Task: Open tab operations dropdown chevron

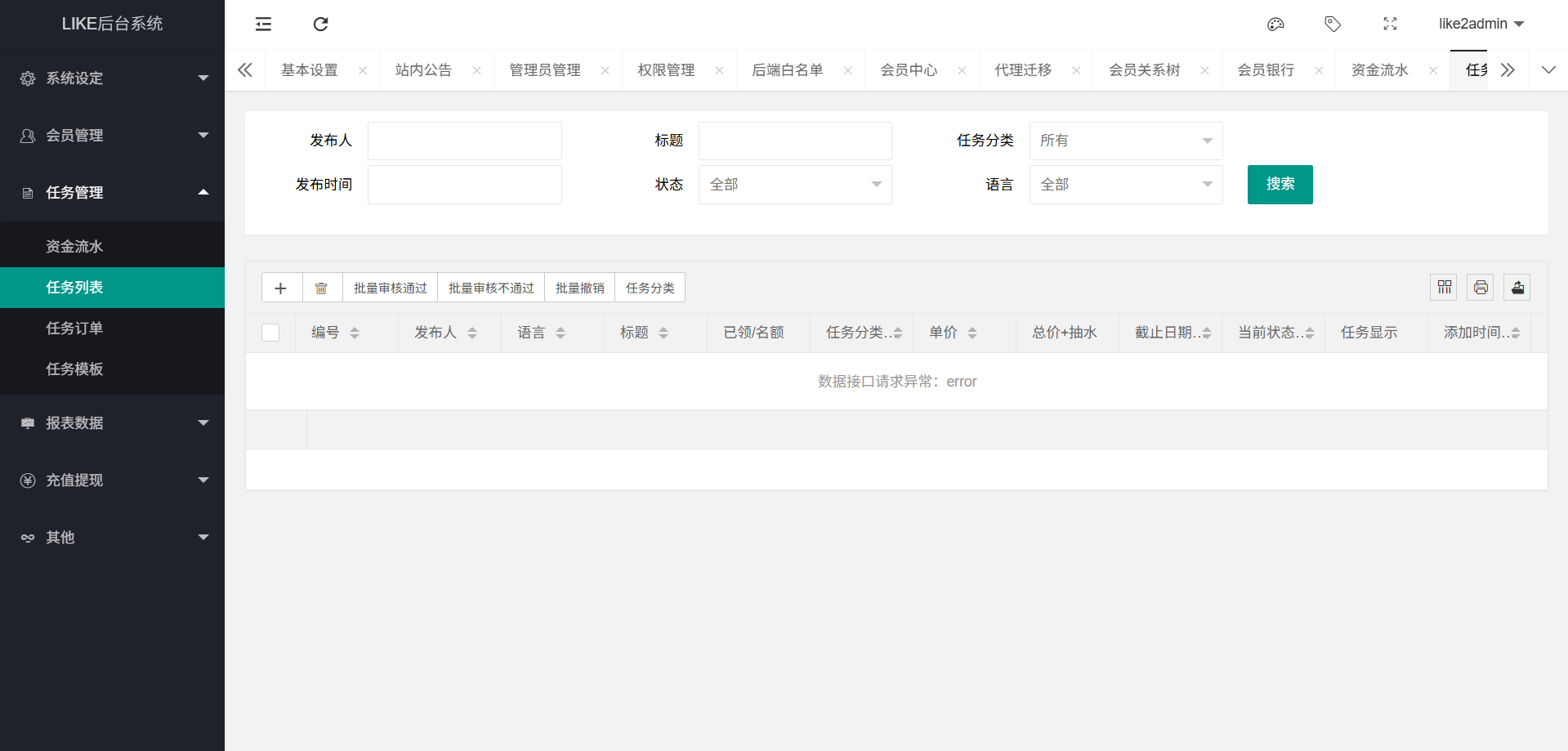Action: click(x=1548, y=70)
